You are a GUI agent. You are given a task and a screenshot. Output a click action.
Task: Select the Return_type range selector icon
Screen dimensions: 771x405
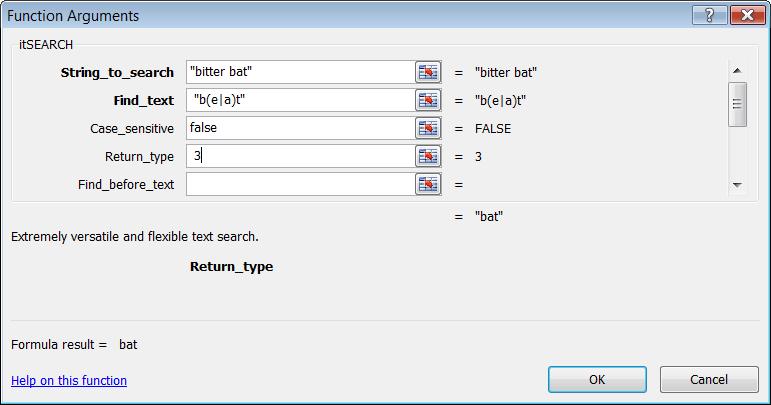(428, 156)
